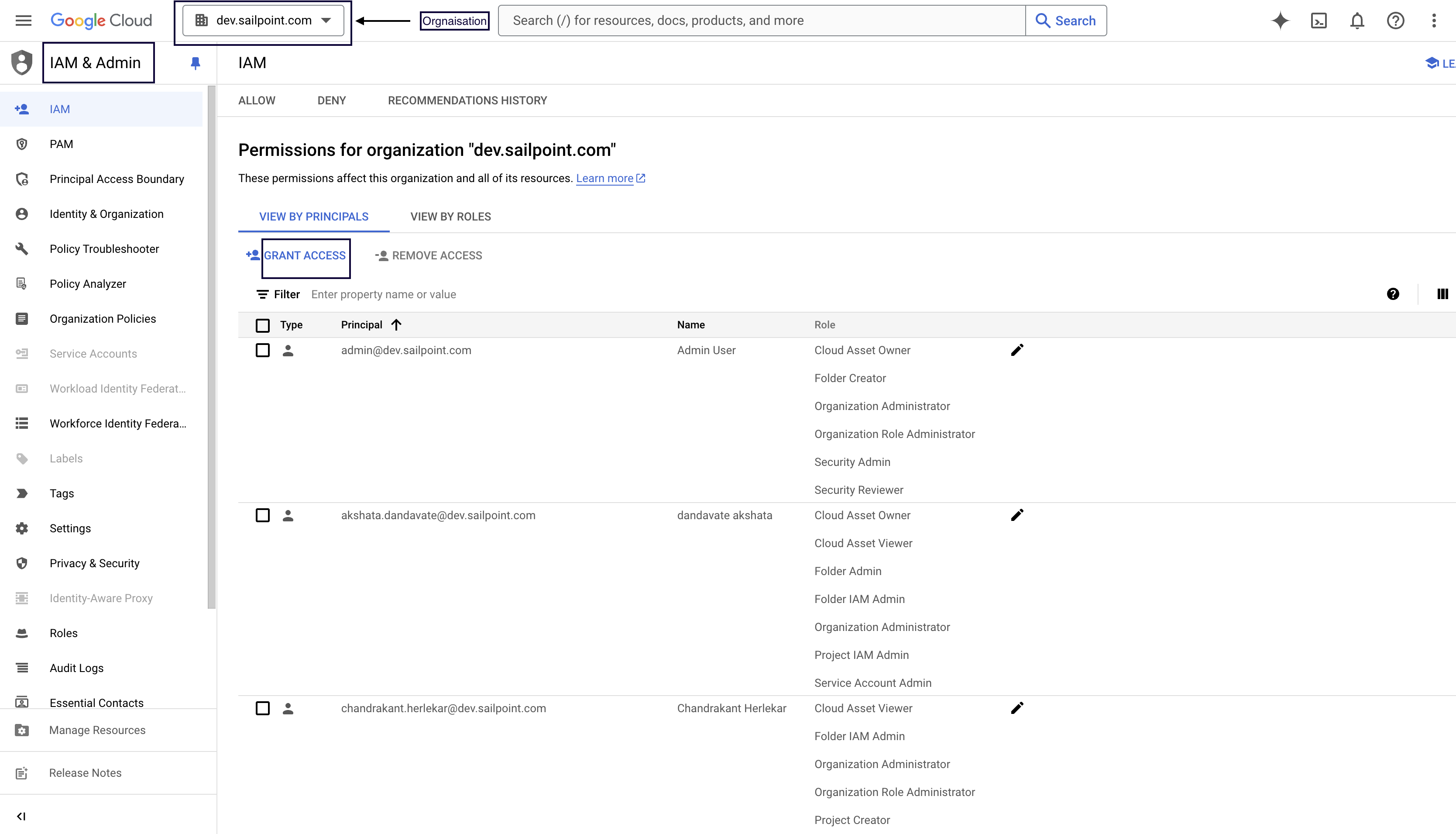Select the chandrakant.herlekar row checkbox
This screenshot has height=834, width=1456.
click(263, 708)
